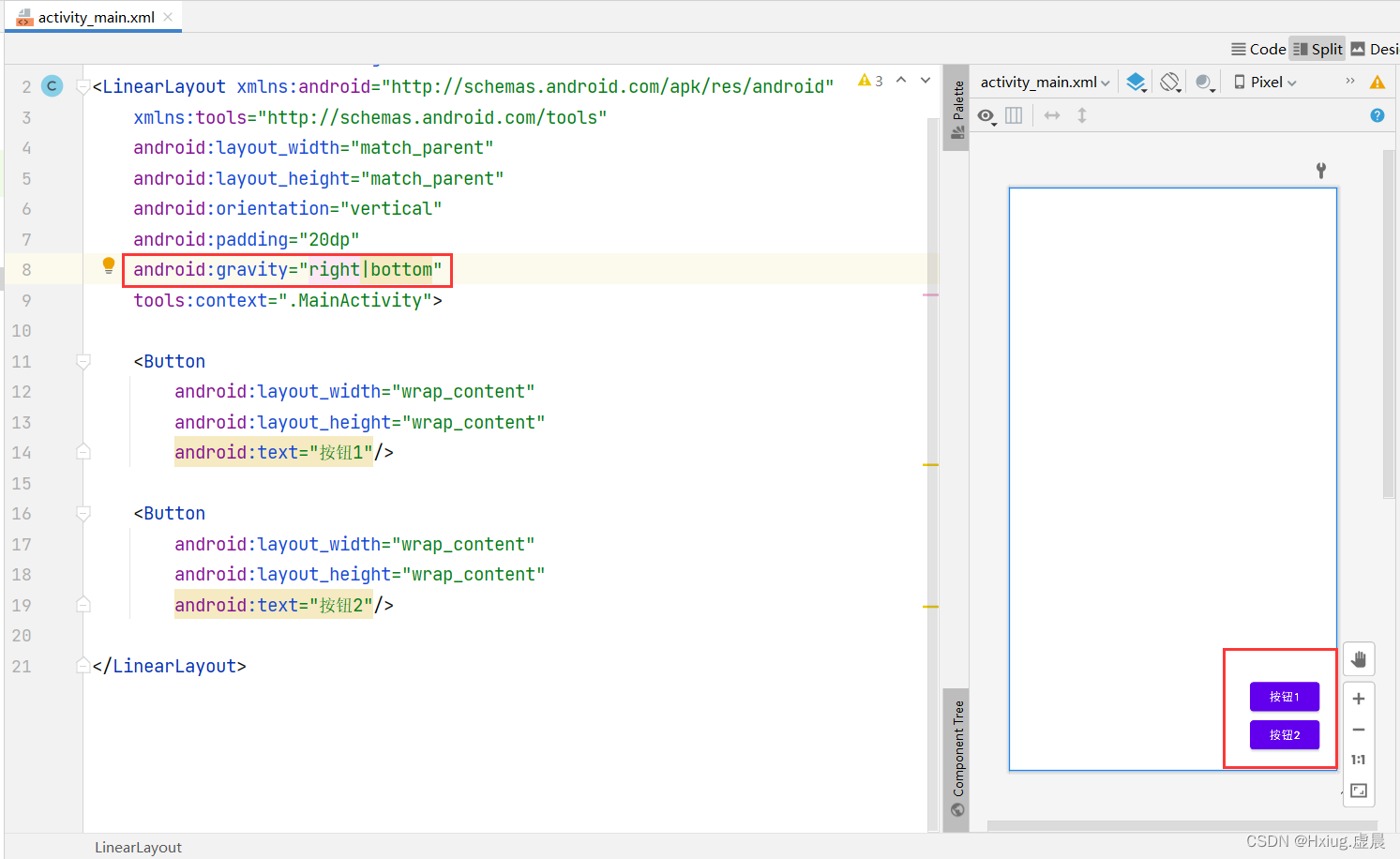
Task: Click the android:text="按钮2" attribute
Action: pos(274,606)
